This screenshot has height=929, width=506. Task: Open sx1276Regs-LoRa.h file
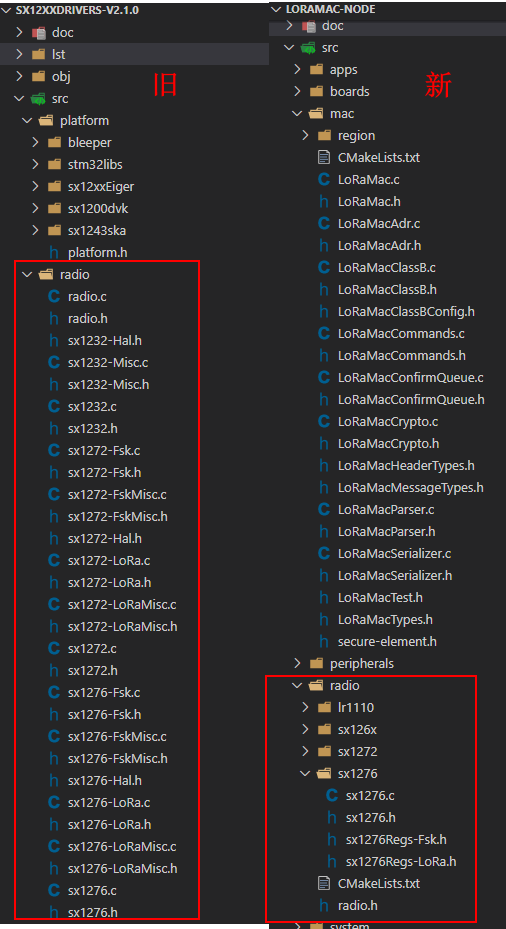[401, 861]
